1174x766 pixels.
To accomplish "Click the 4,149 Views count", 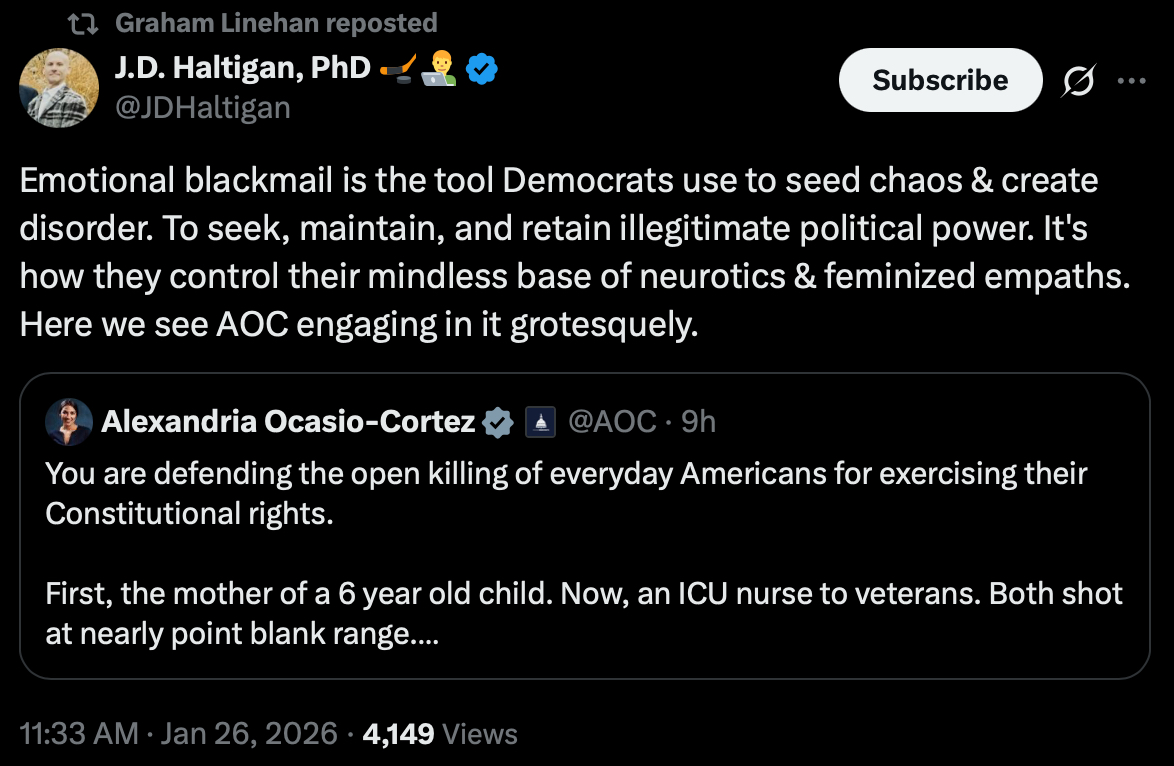I will tap(440, 734).
